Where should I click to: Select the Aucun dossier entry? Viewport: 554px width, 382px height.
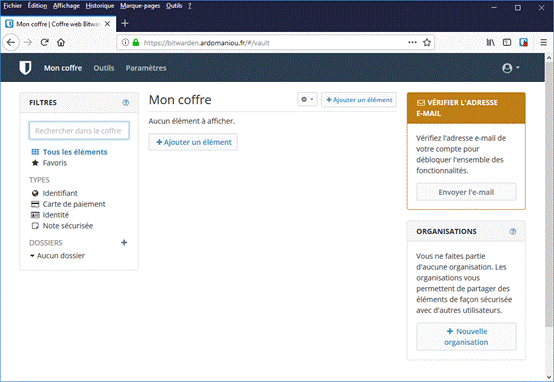[x=61, y=255]
